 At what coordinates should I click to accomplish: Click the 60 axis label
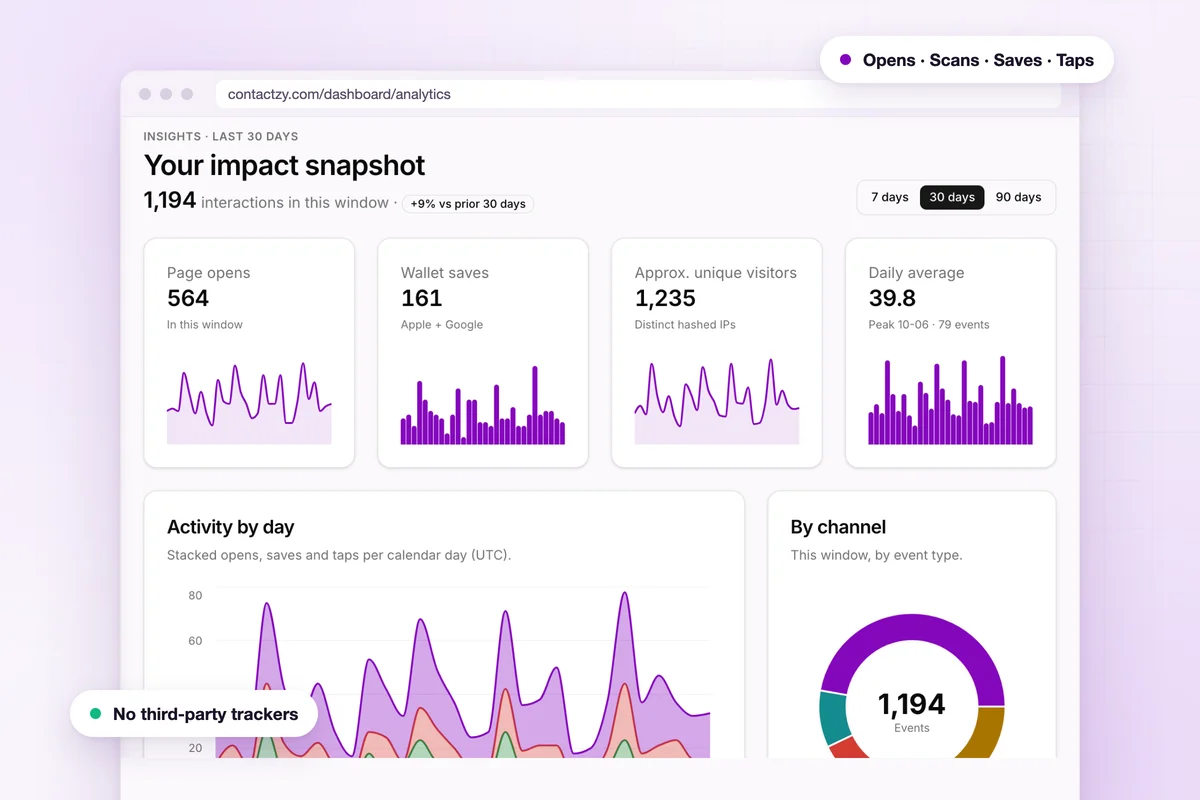pyautogui.click(x=195, y=641)
